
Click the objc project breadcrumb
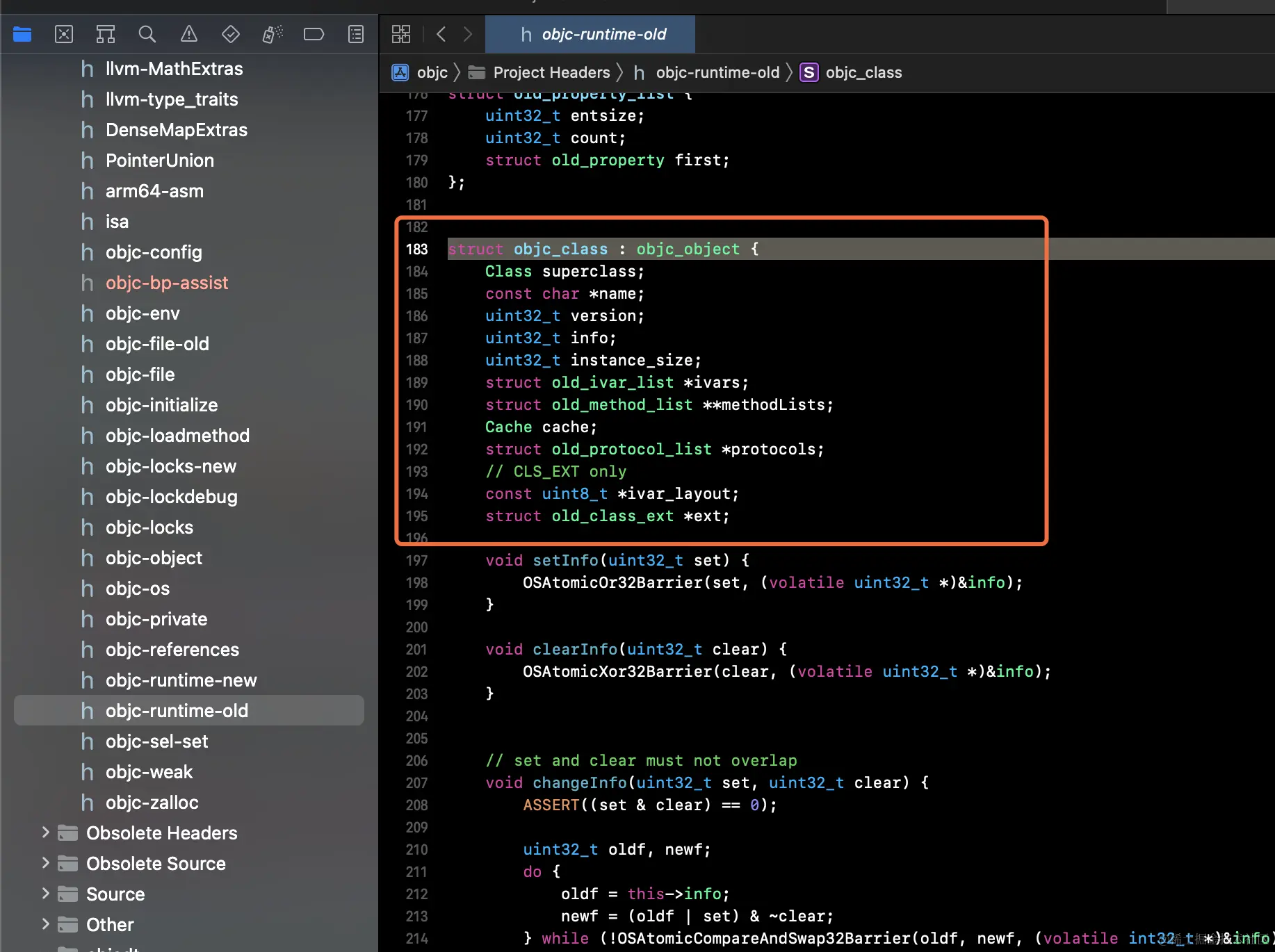click(x=420, y=72)
